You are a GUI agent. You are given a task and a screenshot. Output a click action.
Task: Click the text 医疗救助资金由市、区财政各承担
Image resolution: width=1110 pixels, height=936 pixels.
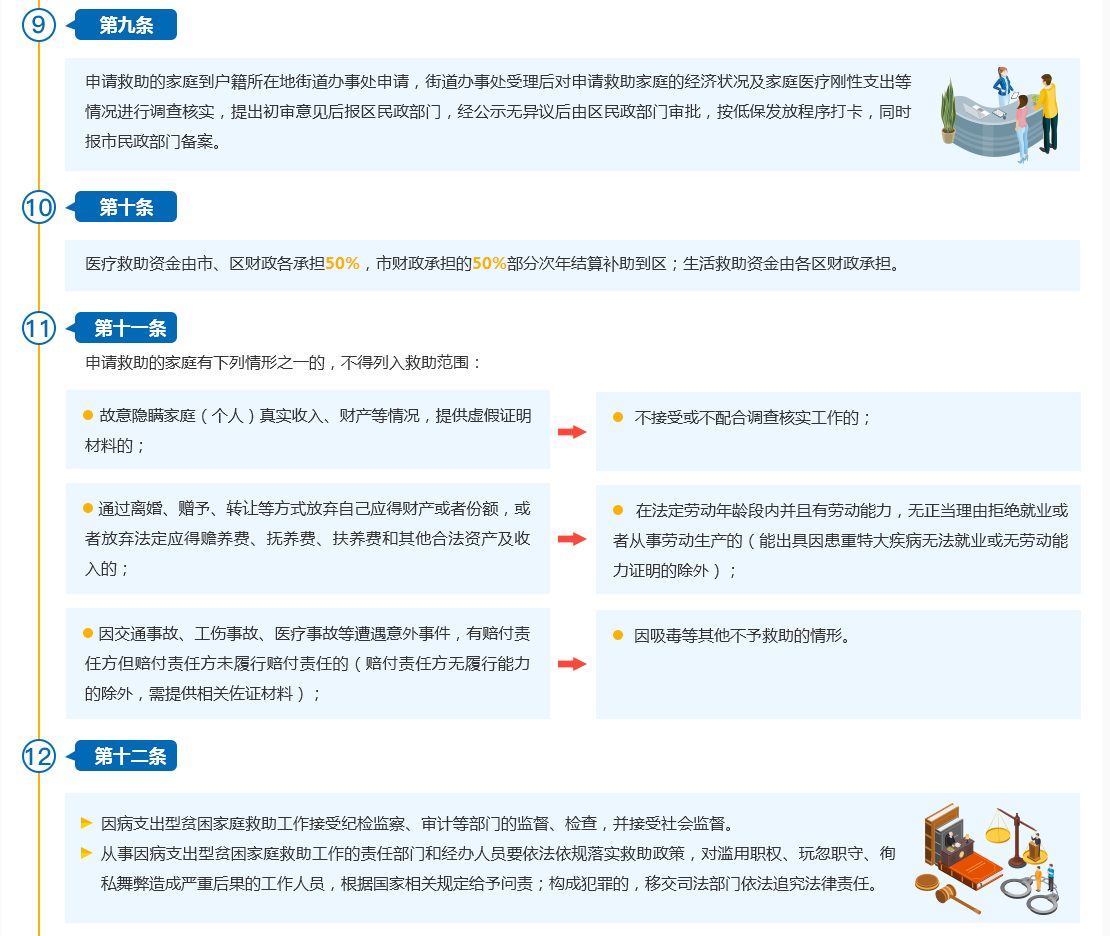[205, 263]
